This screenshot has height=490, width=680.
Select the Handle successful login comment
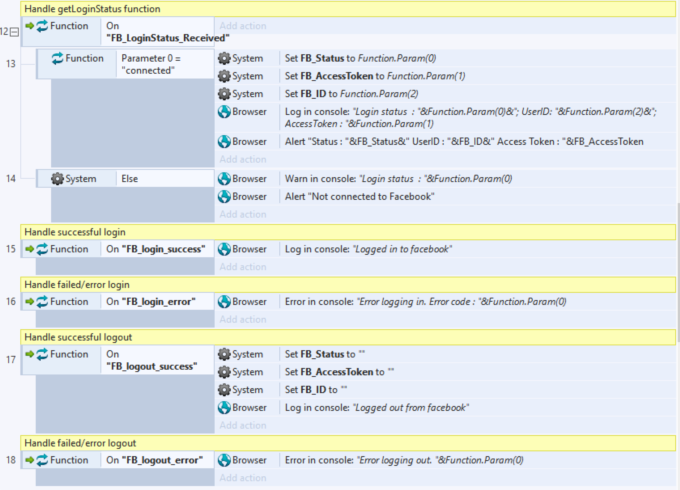[x=348, y=232]
